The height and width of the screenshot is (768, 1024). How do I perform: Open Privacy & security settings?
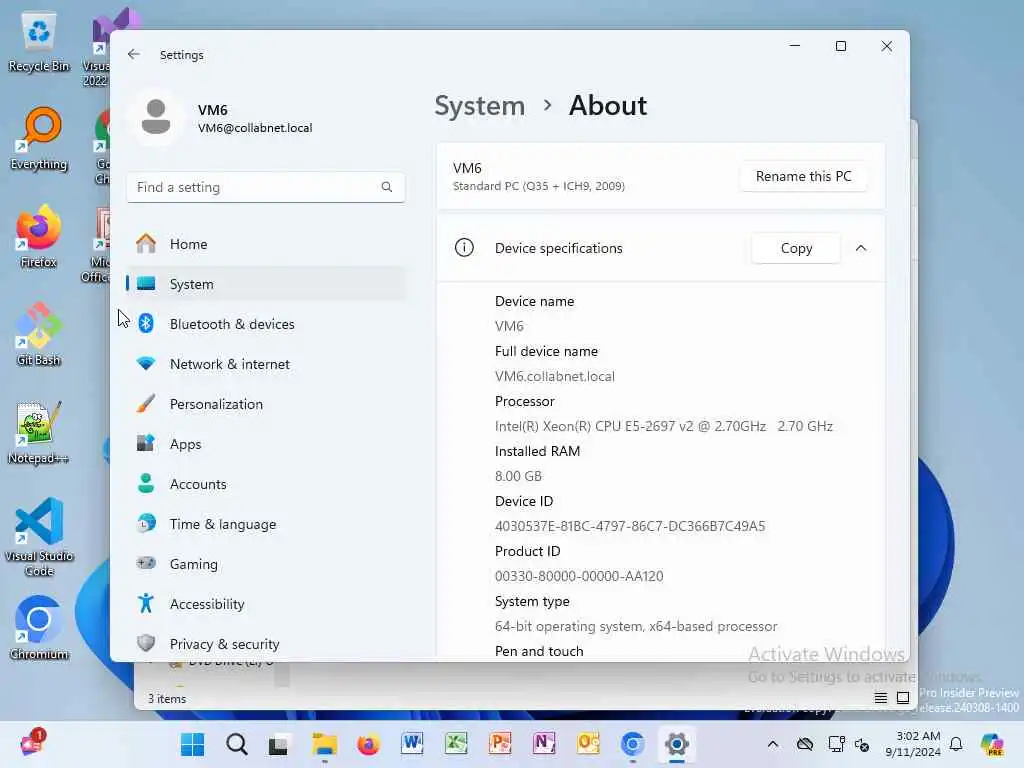(x=266, y=644)
